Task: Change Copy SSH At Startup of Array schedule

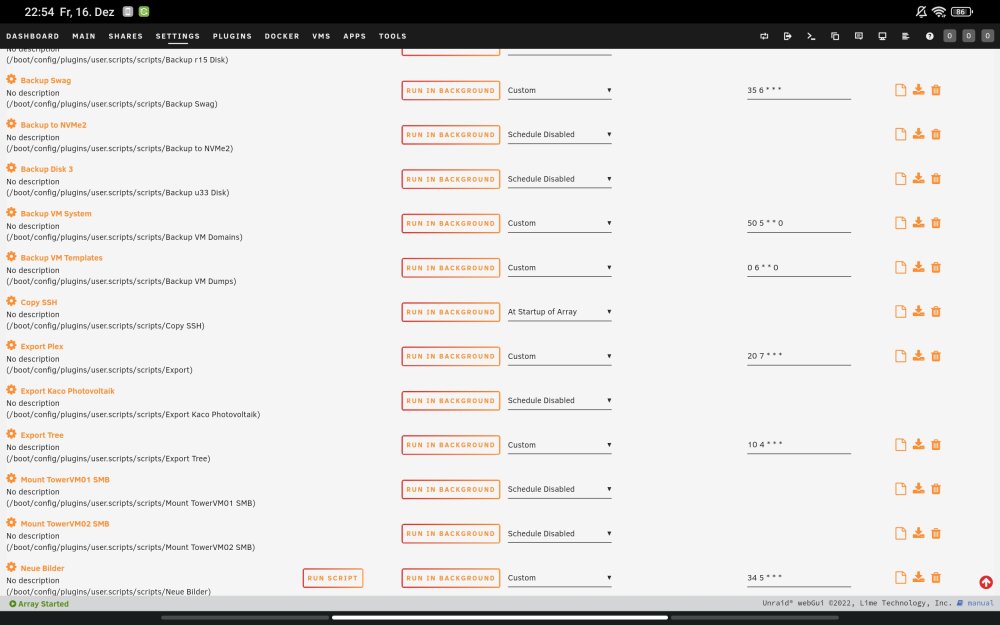Action: tap(559, 312)
